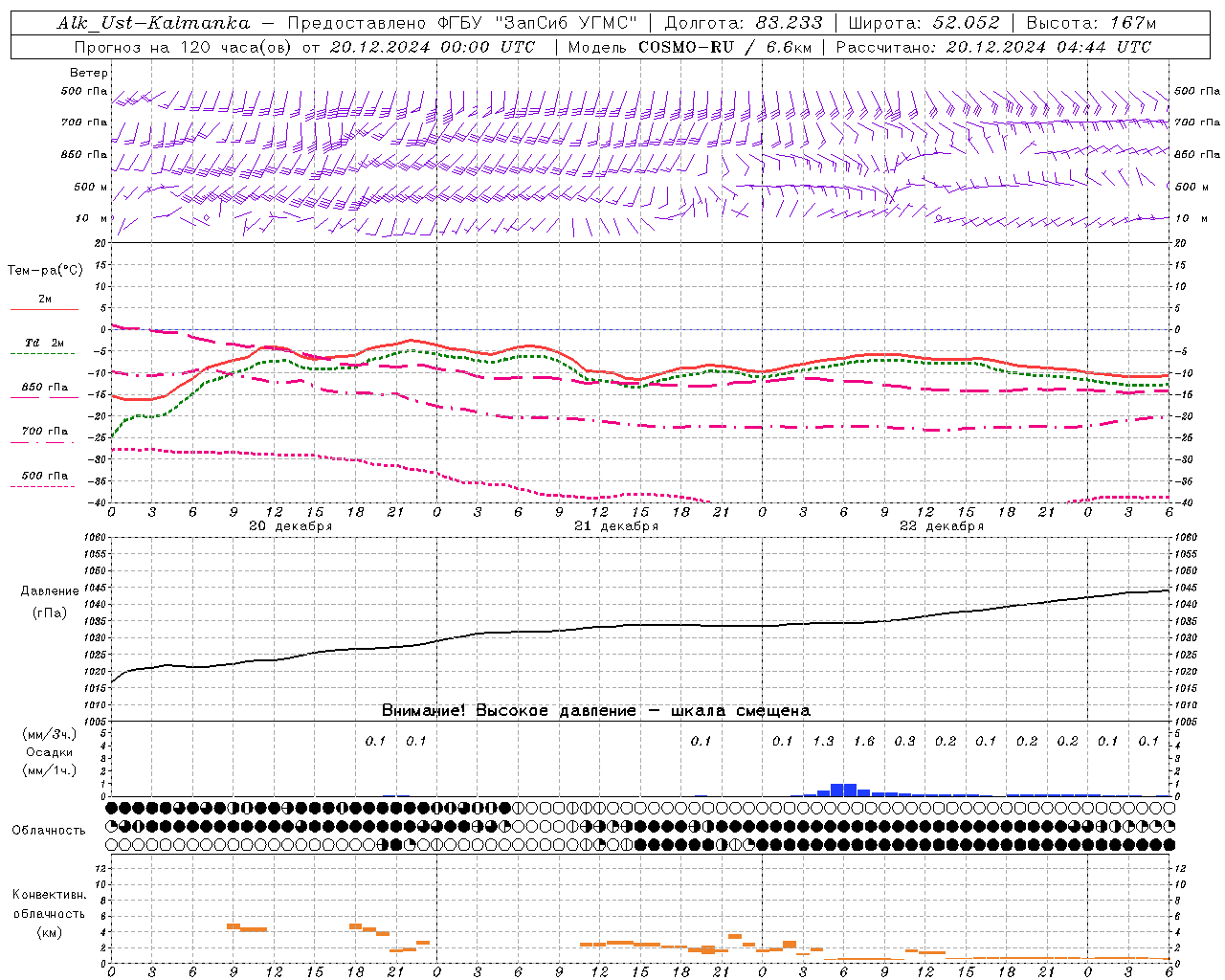Image resolution: width=1225 pixels, height=980 pixels.
Task: Click the Конвективн. convective cloud label
Action: pyautogui.click(x=49, y=895)
